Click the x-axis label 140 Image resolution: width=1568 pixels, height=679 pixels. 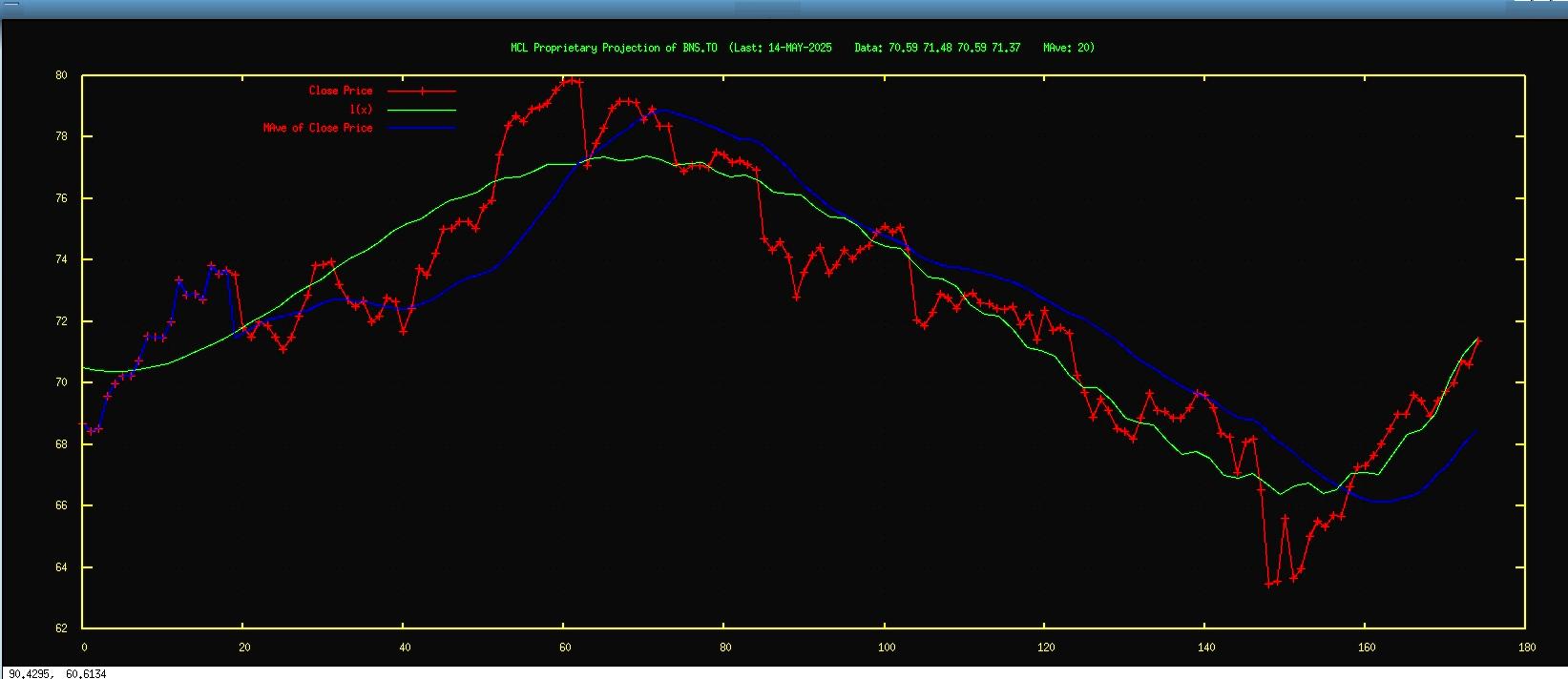(x=1206, y=648)
